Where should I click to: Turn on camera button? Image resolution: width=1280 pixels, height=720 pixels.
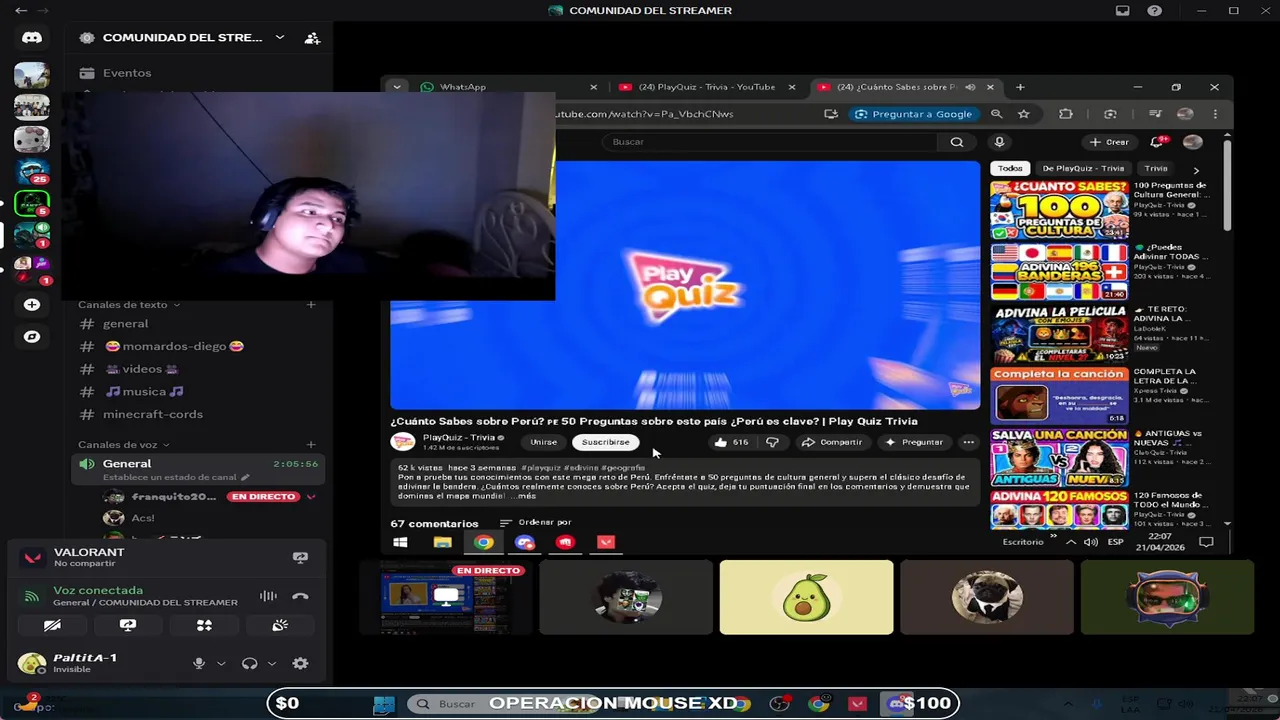pyautogui.click(x=52, y=625)
